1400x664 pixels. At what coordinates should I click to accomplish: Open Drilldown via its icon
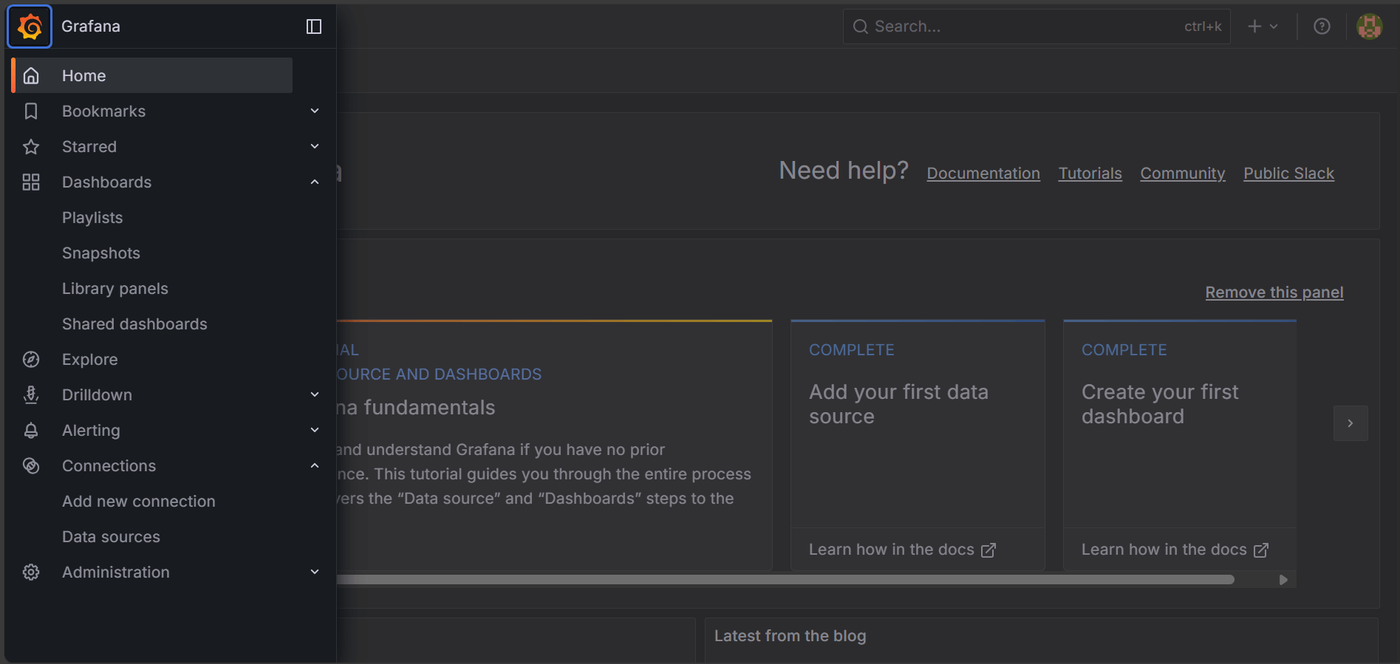[31, 395]
